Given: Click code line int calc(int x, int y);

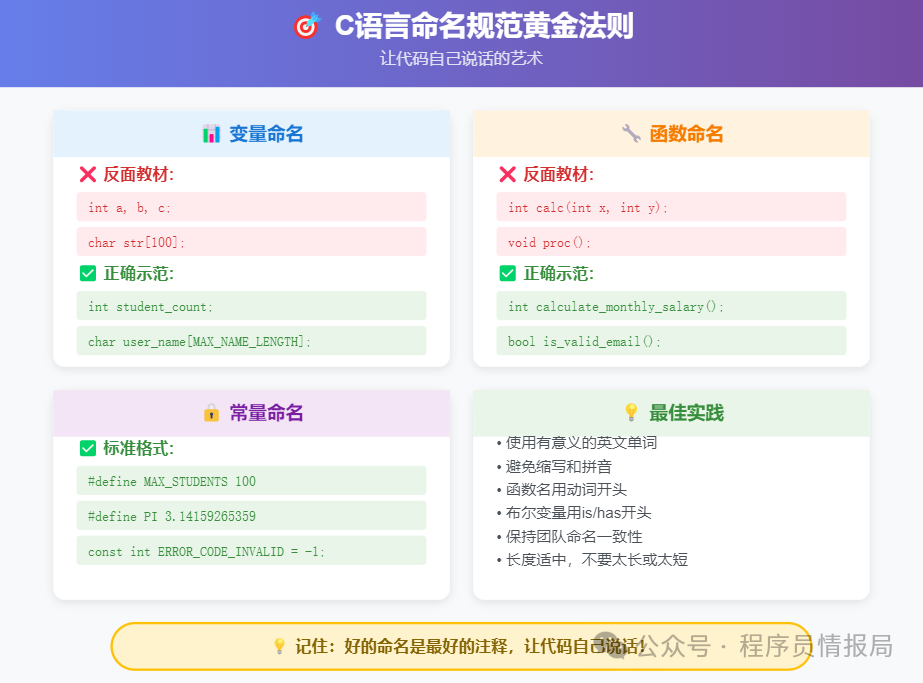Looking at the screenshot, I should click(x=671, y=207).
